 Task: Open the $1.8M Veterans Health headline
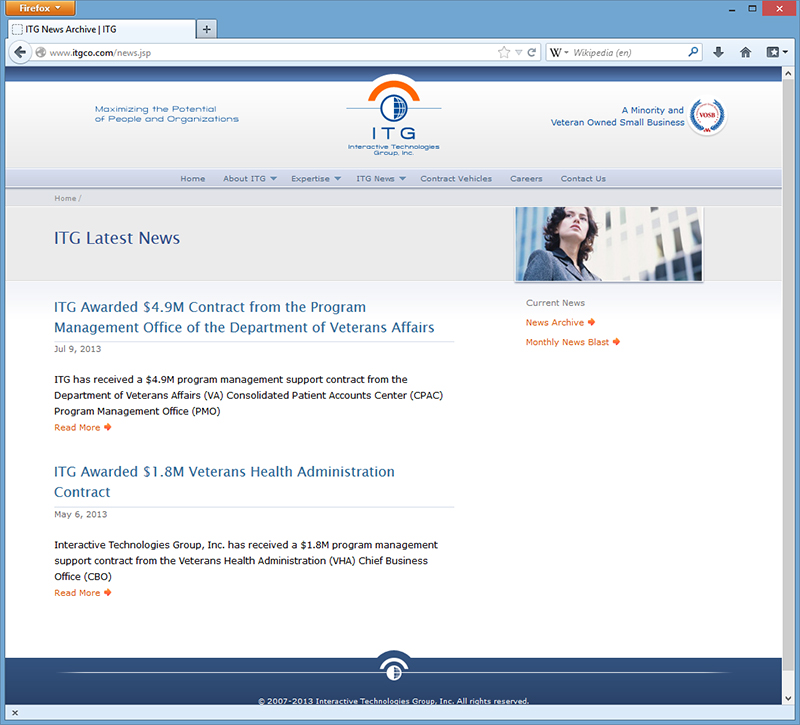pos(224,482)
